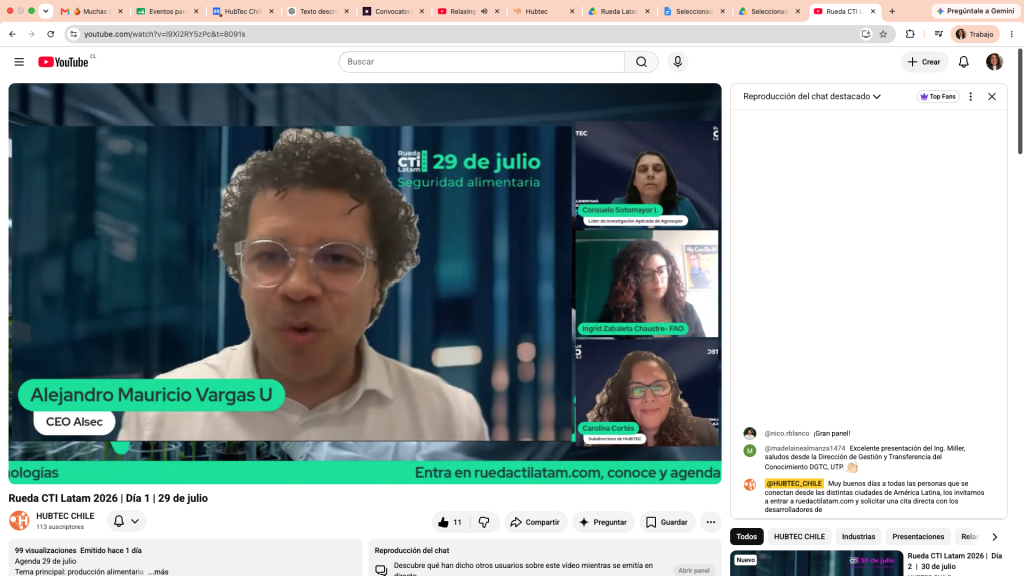Expand the description with ...más
The image size is (1024, 576).
(x=158, y=571)
